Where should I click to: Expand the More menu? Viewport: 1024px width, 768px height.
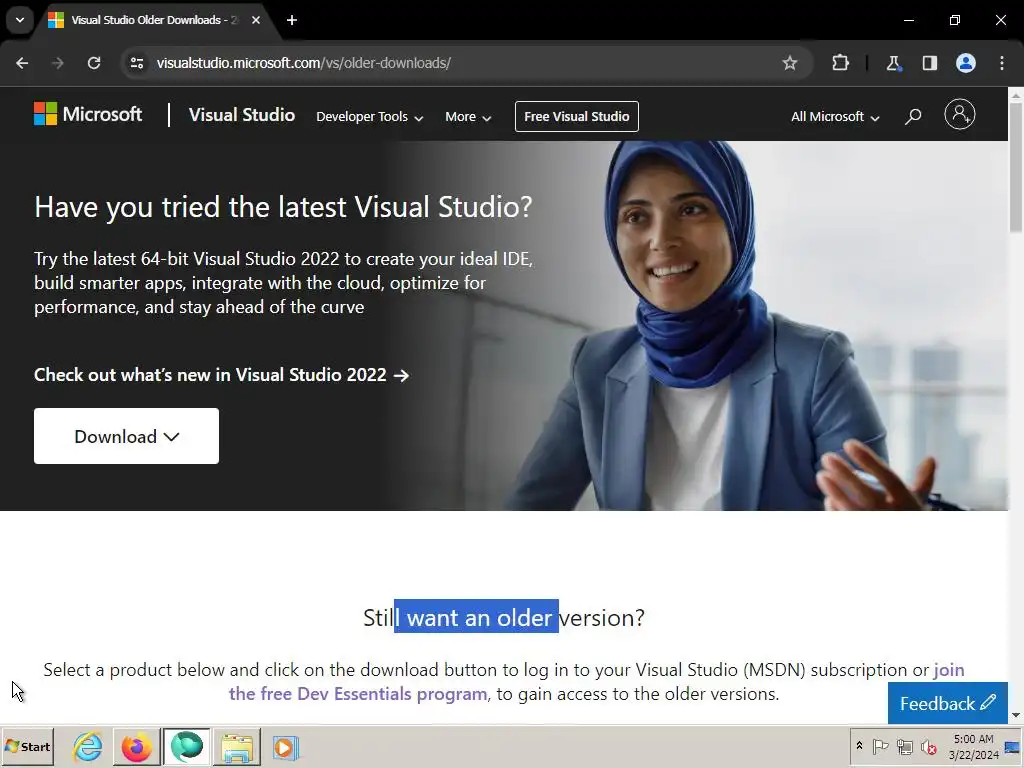click(x=468, y=116)
